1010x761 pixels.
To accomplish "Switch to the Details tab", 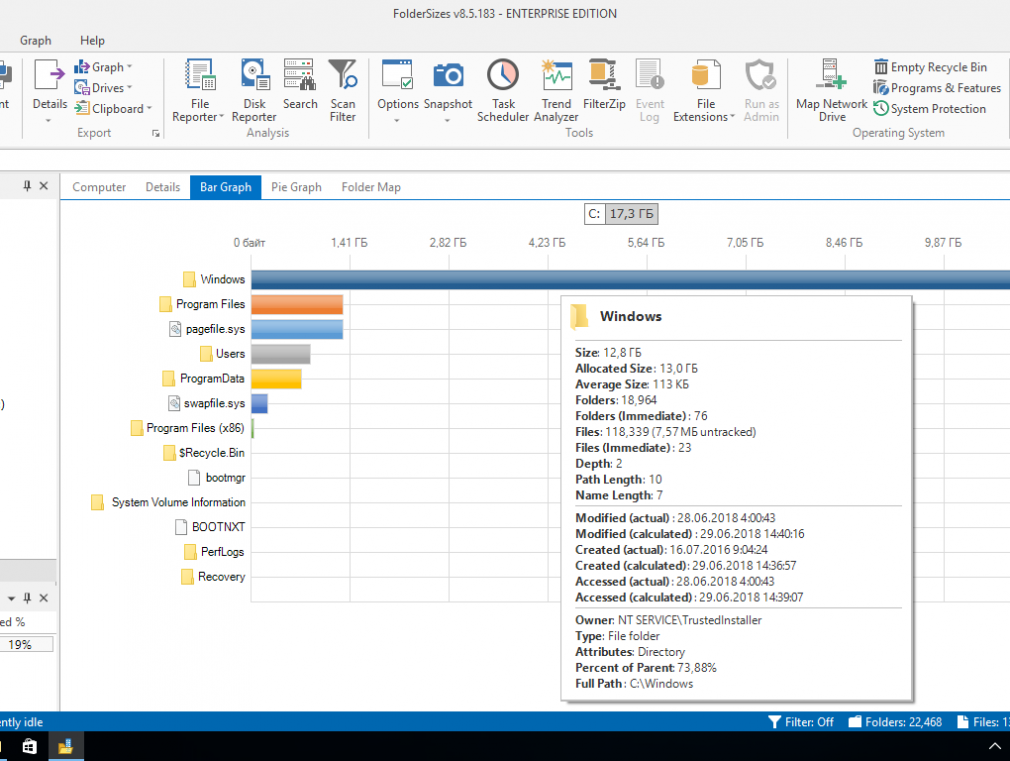I will (x=163, y=187).
